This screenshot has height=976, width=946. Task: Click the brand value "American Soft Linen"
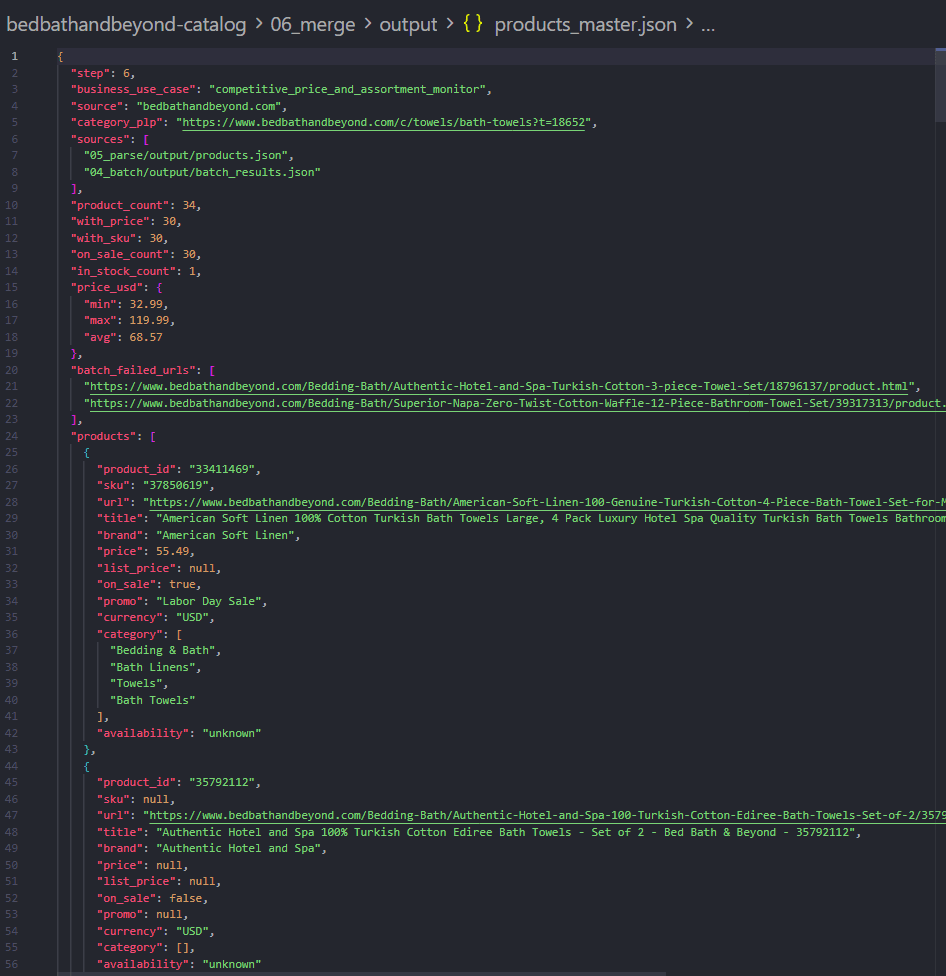tap(225, 535)
